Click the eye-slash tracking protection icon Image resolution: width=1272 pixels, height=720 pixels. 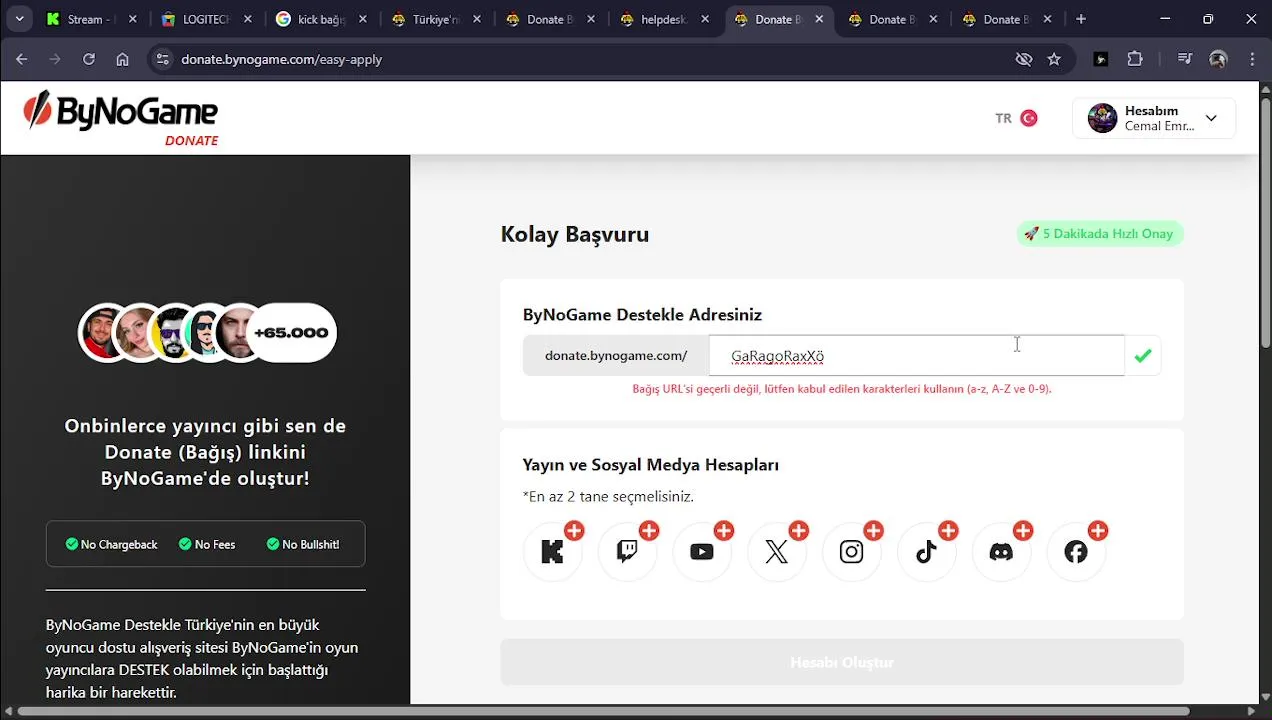click(1024, 59)
